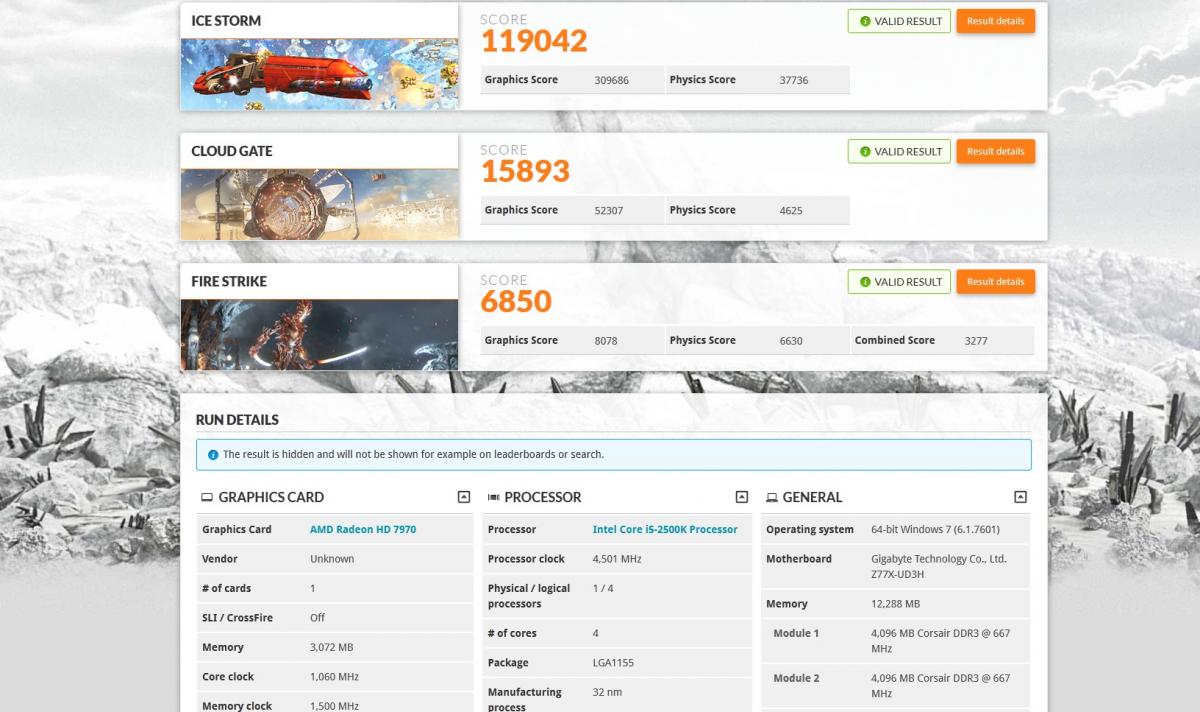Viewport: 1200px width, 712px height.
Task: Open the Intel Core i5-2500K Processor link
Action: coord(665,529)
